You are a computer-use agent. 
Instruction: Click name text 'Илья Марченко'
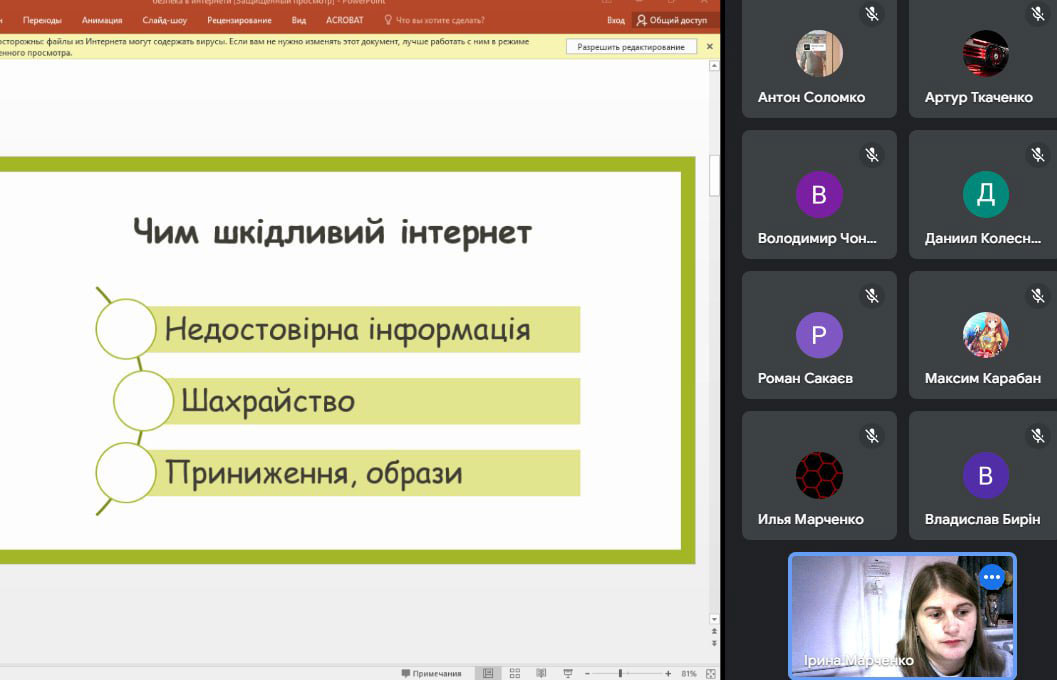810,520
